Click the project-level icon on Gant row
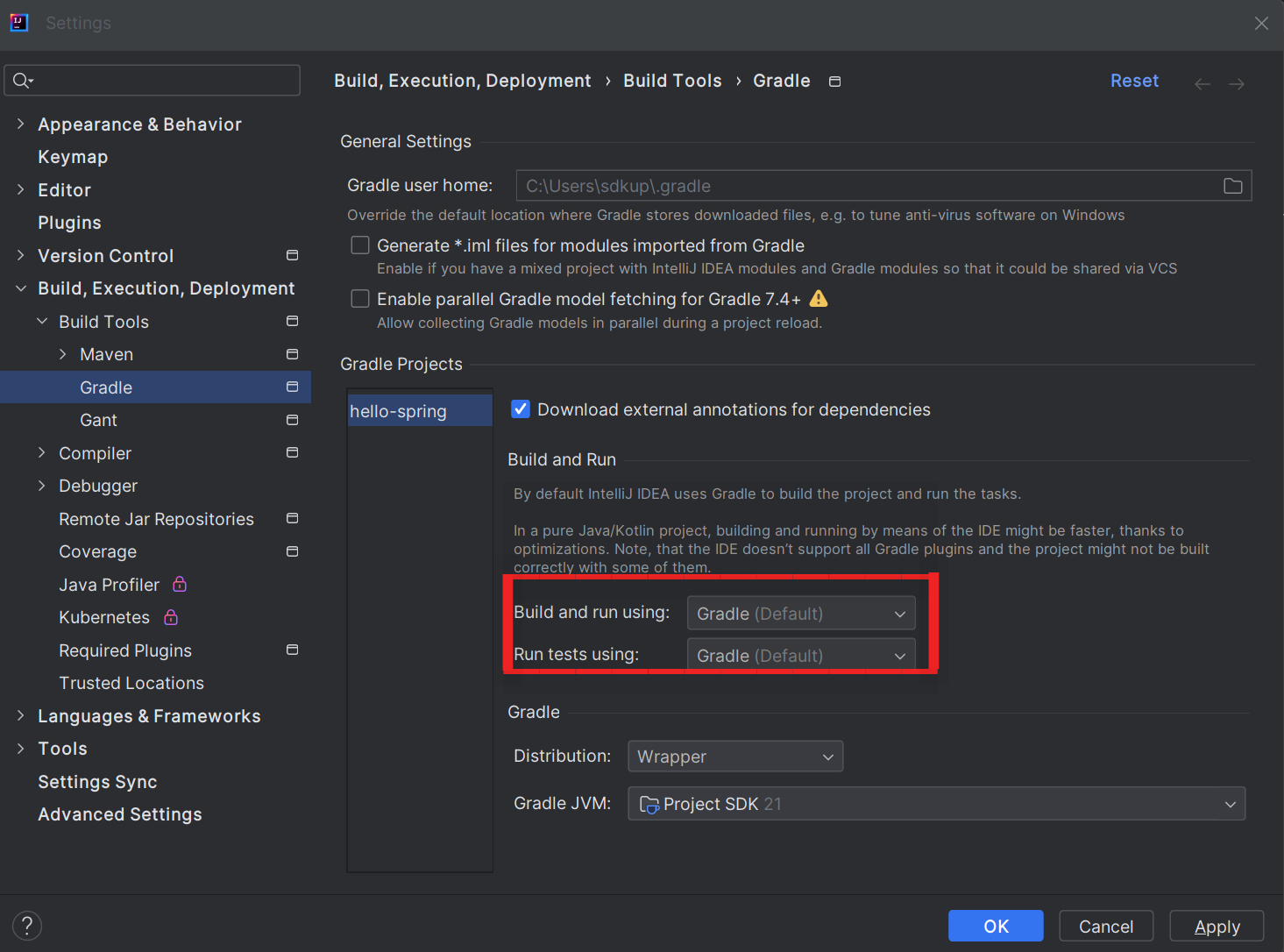The width and height of the screenshot is (1284, 952). (293, 420)
